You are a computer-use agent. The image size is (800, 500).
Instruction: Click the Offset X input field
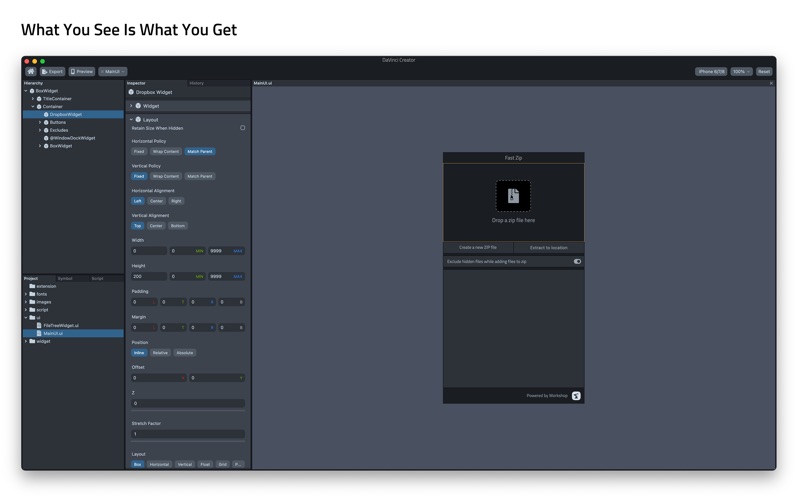pyautogui.click(x=158, y=378)
